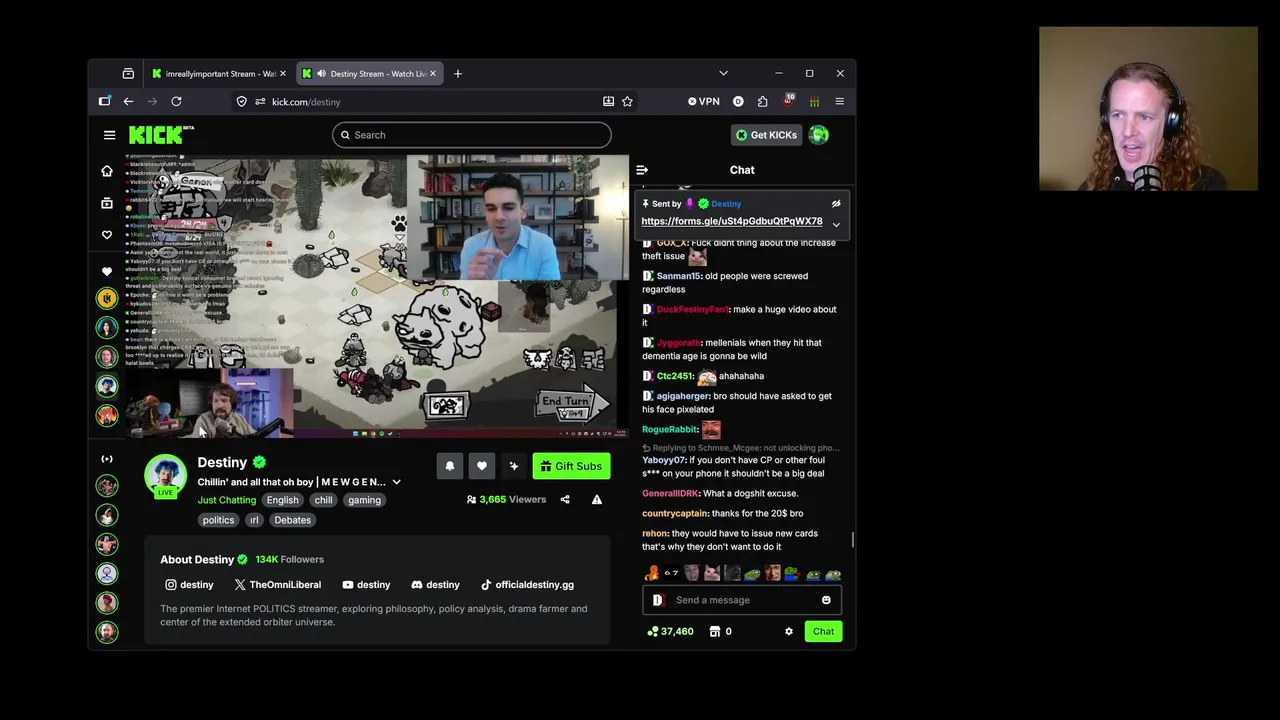This screenshot has width=1280, height=720.
Task: Report the stream warning icon
Action: 597,499
